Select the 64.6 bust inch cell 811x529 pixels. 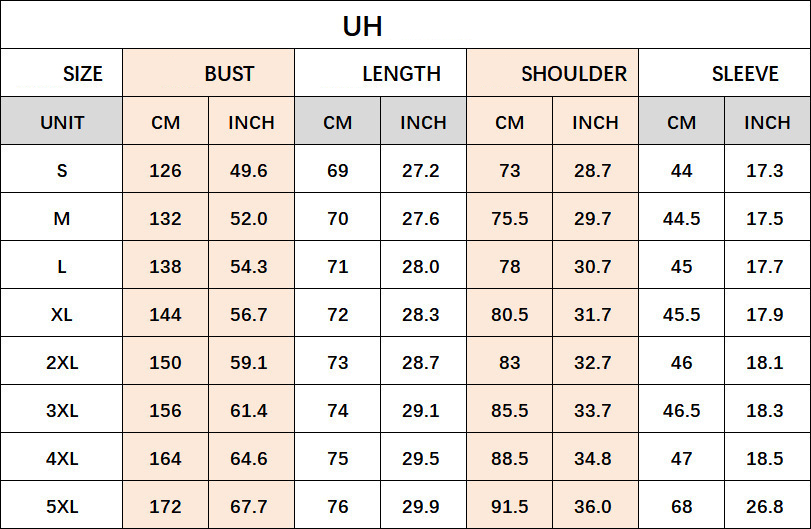click(249, 459)
